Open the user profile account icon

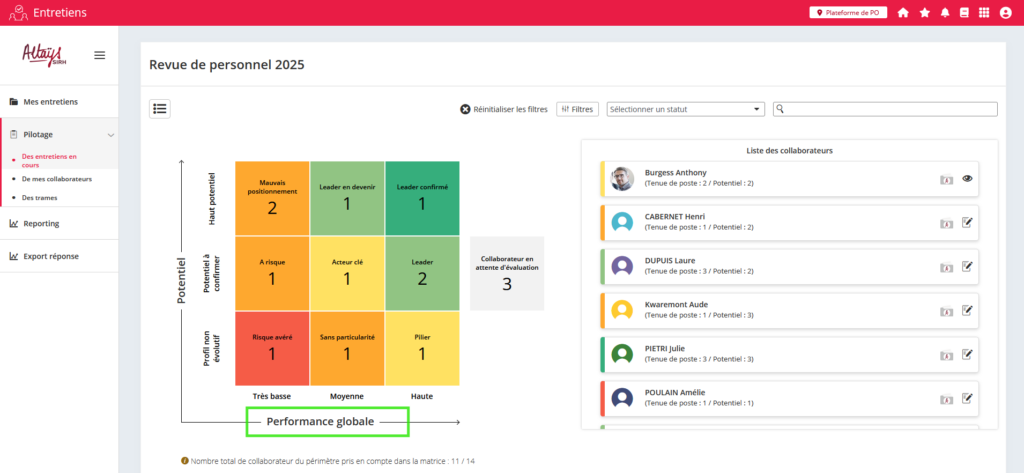[x=1006, y=13]
